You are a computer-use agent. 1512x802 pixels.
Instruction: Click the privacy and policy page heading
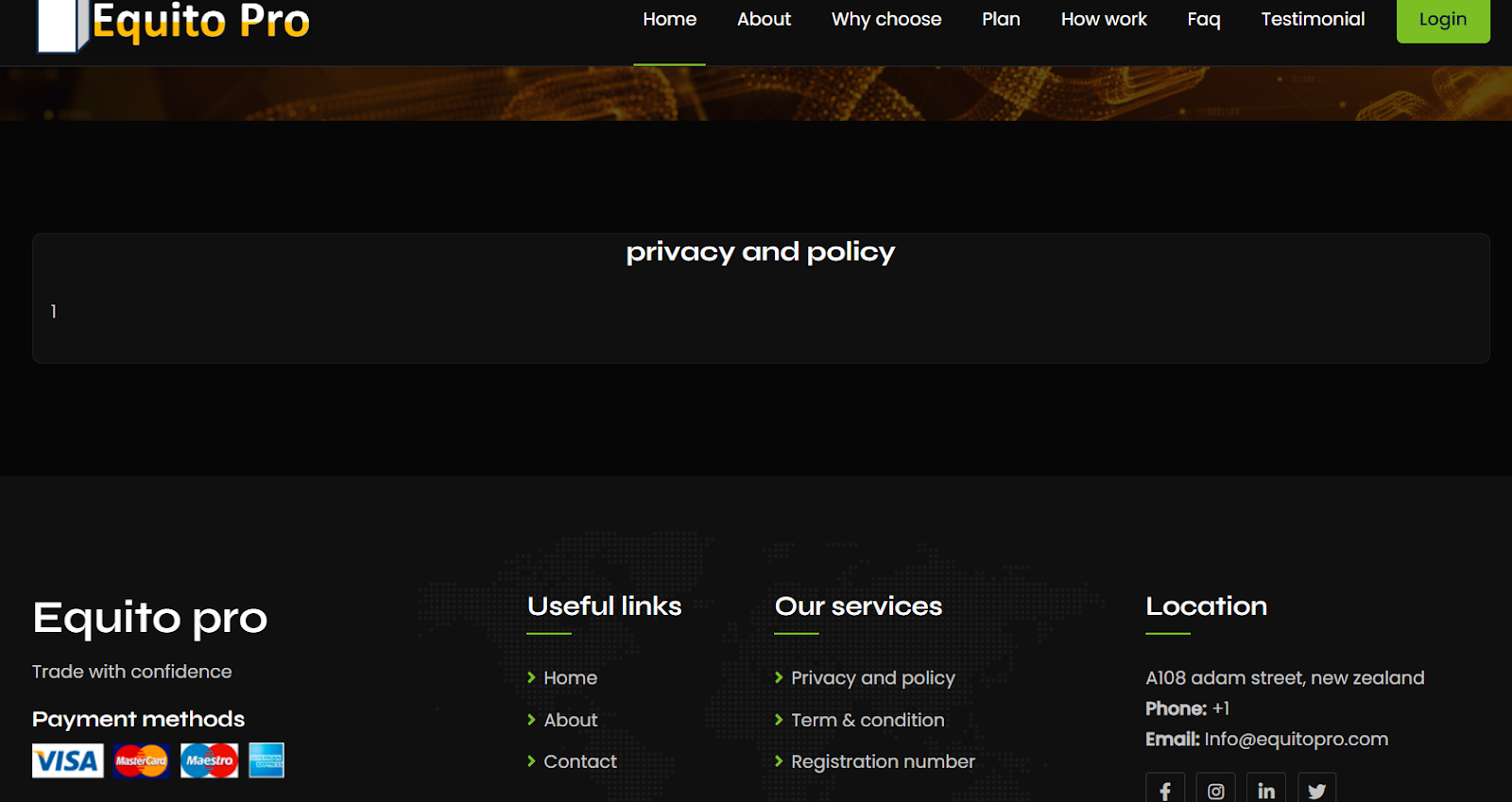[x=761, y=251]
